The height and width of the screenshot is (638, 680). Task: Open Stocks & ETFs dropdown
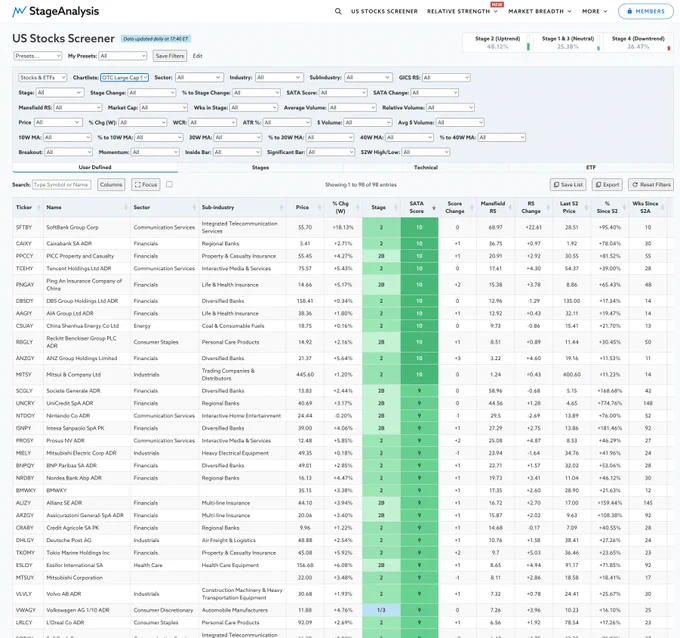click(x=42, y=78)
